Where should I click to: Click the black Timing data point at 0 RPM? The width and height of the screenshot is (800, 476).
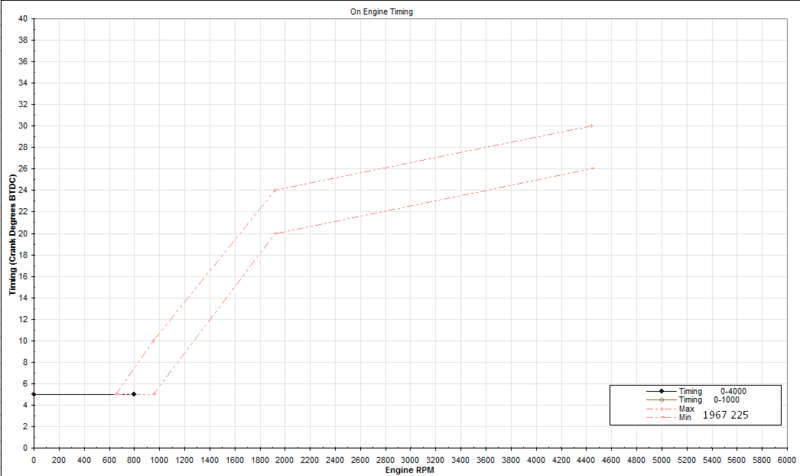coord(34,394)
